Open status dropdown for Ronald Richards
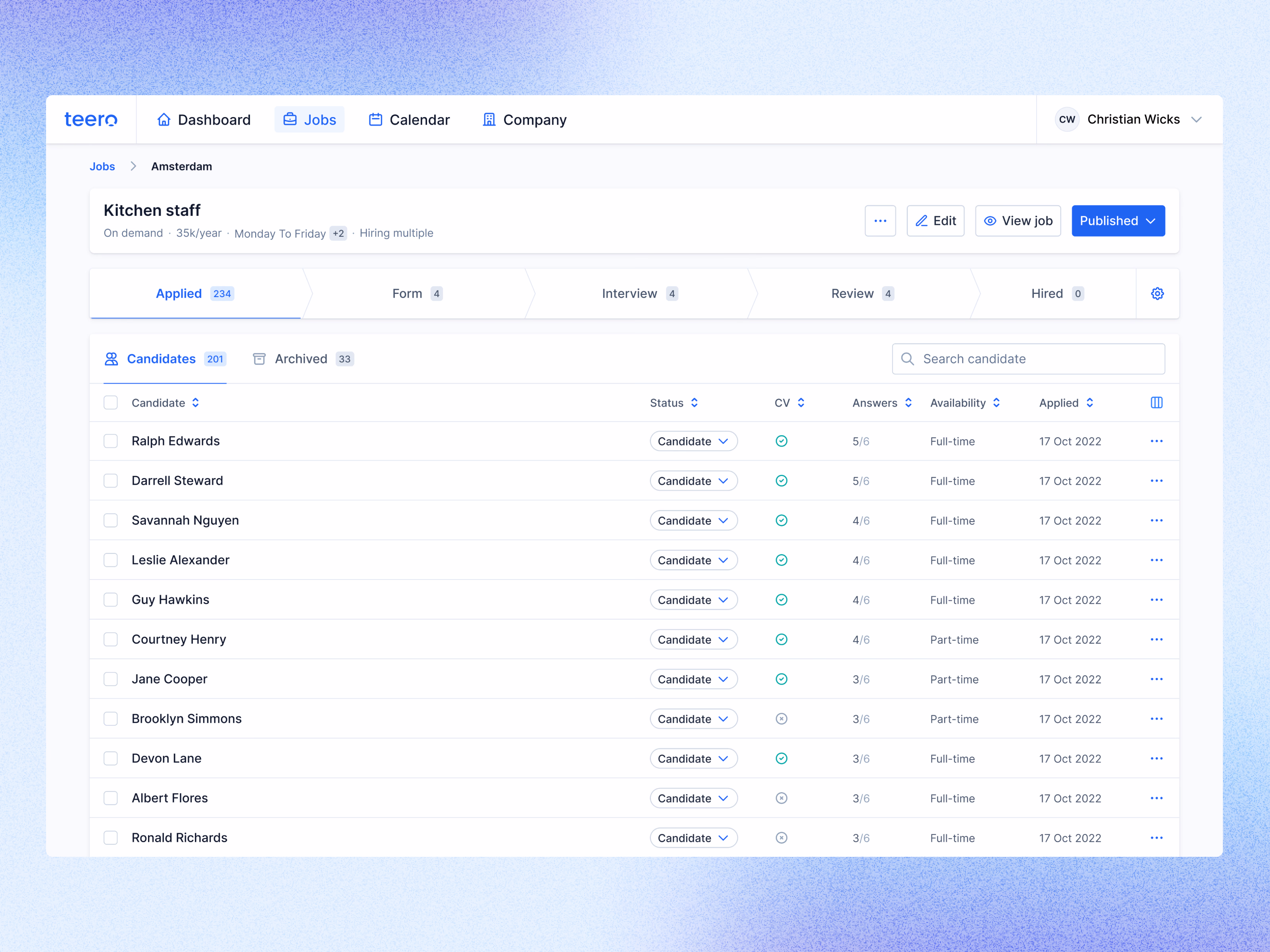 (693, 837)
